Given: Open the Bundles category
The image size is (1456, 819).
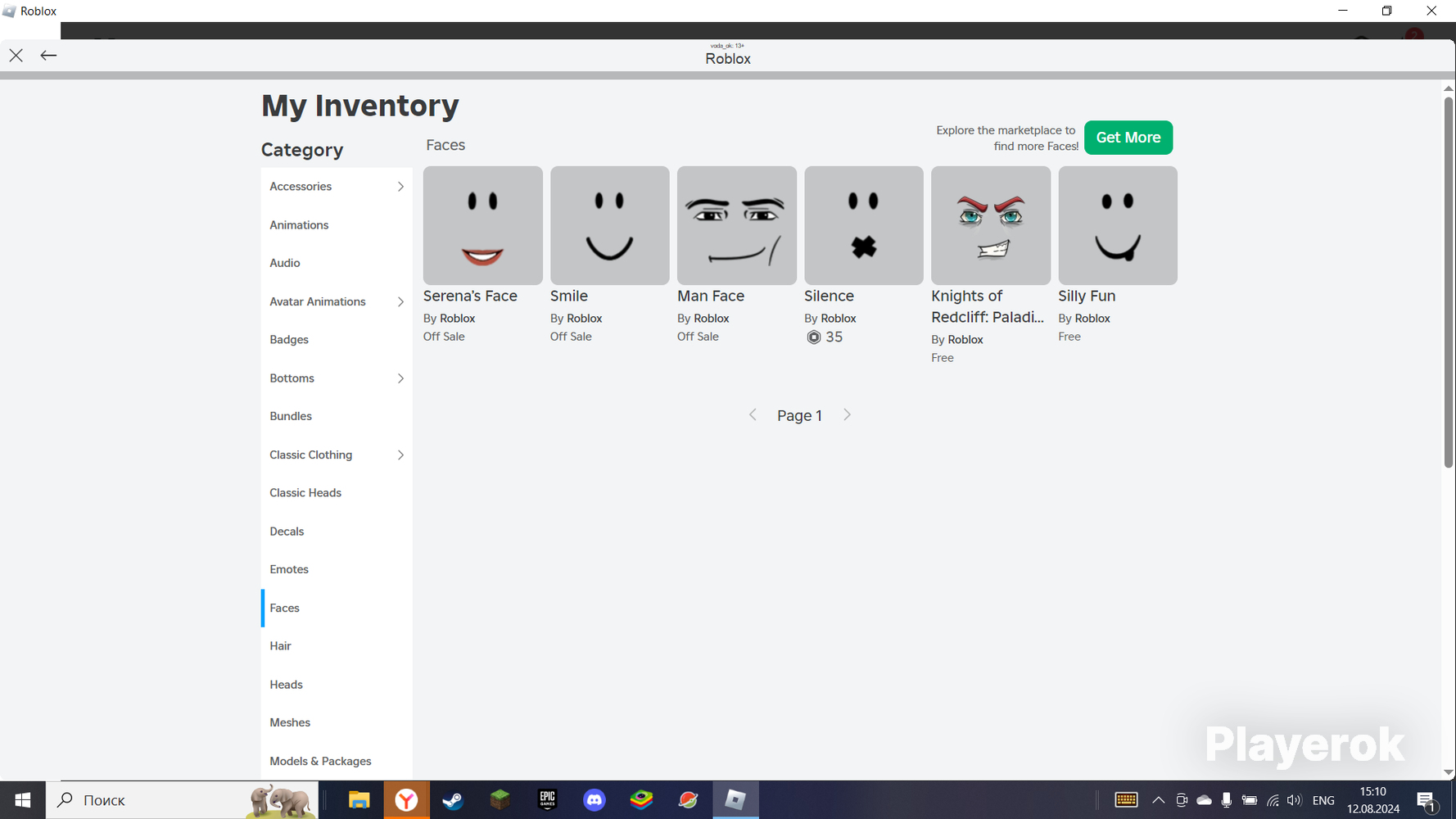Looking at the screenshot, I should point(337,416).
